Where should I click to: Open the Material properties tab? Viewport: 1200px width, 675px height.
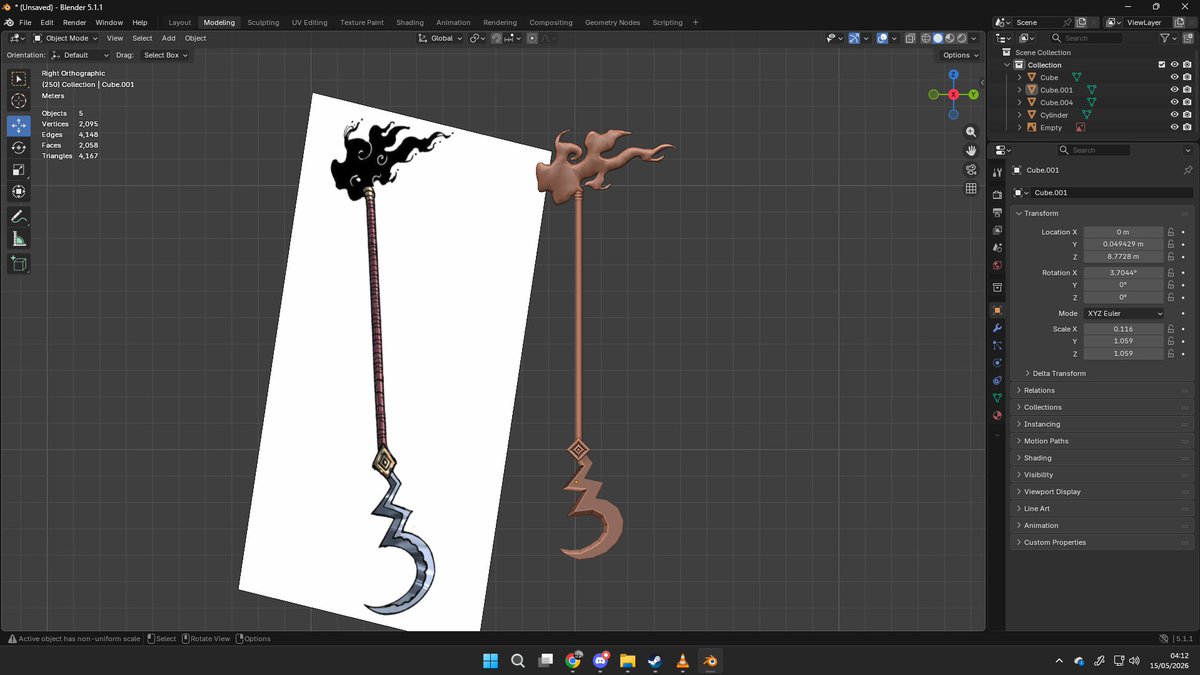(x=997, y=415)
